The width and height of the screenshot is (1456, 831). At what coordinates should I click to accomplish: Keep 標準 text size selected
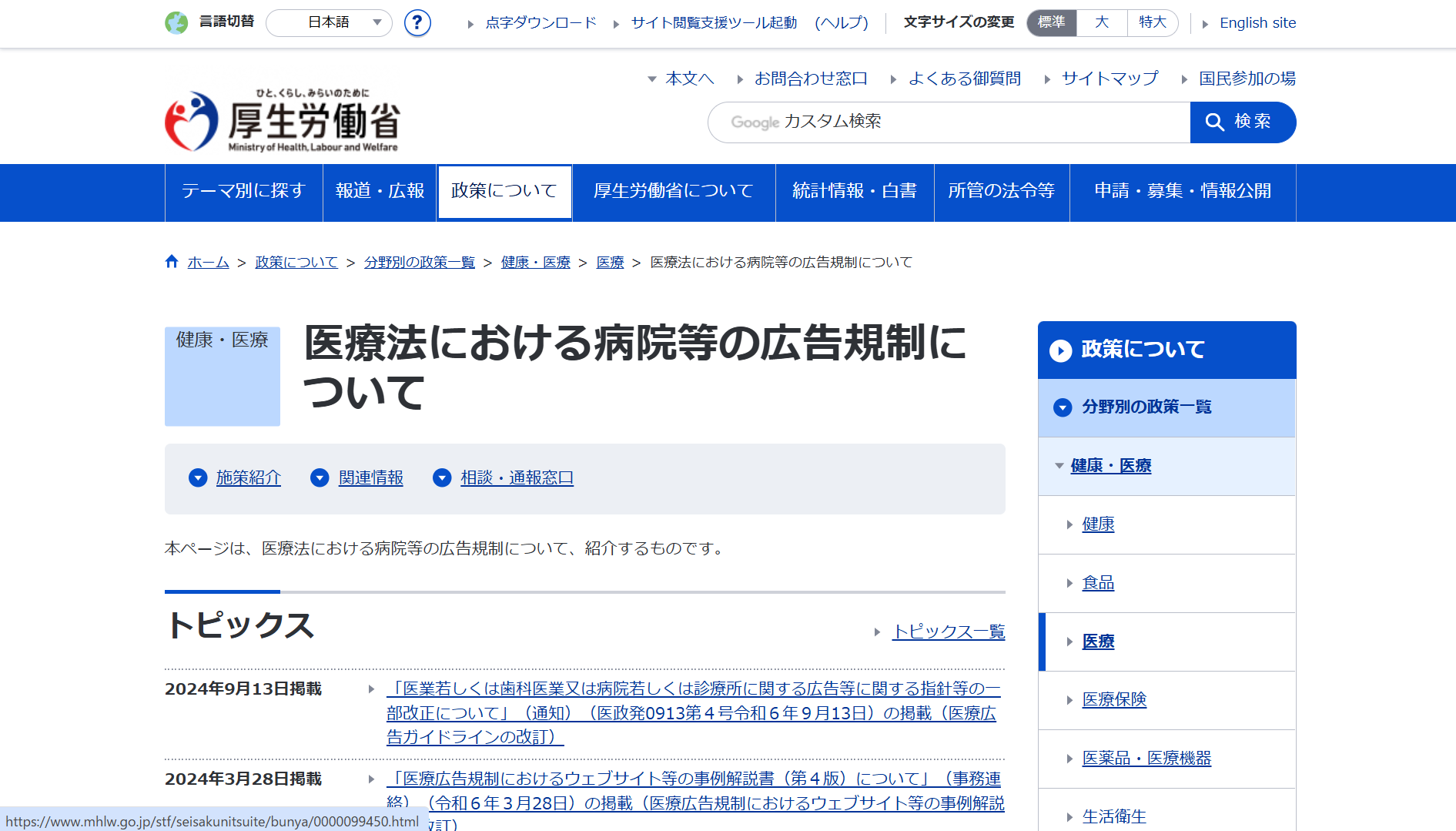click(x=1051, y=22)
